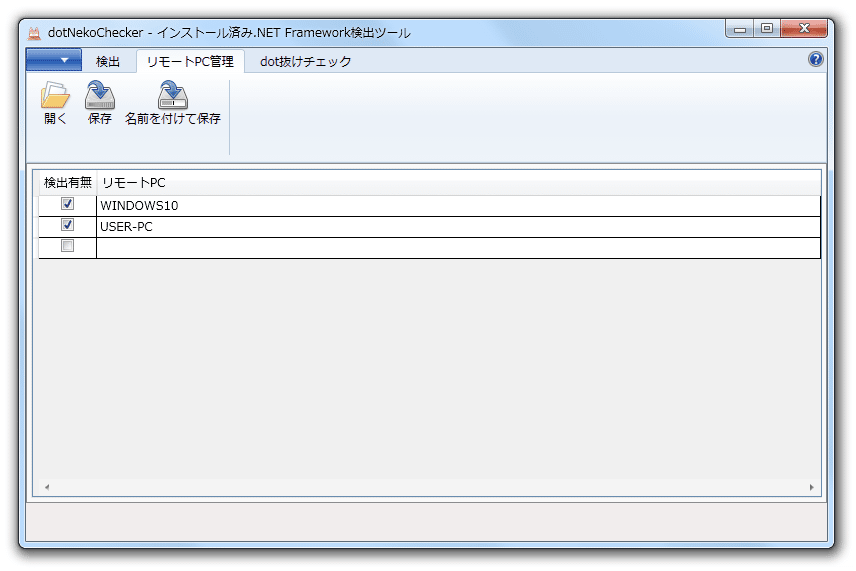
Task: Select the WINDOWS10 cell
Action: [459, 206]
